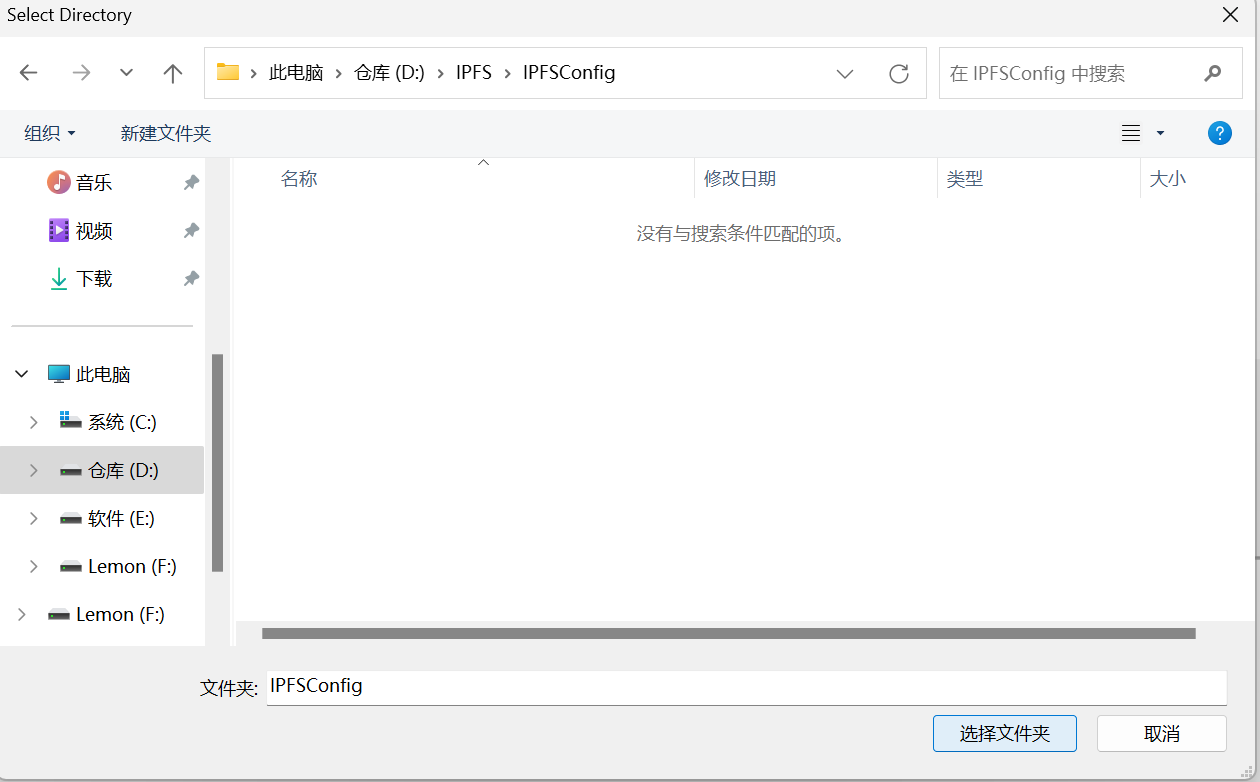1260x782 pixels.
Task: Open 下载 from the quick access pane
Action: point(92,278)
